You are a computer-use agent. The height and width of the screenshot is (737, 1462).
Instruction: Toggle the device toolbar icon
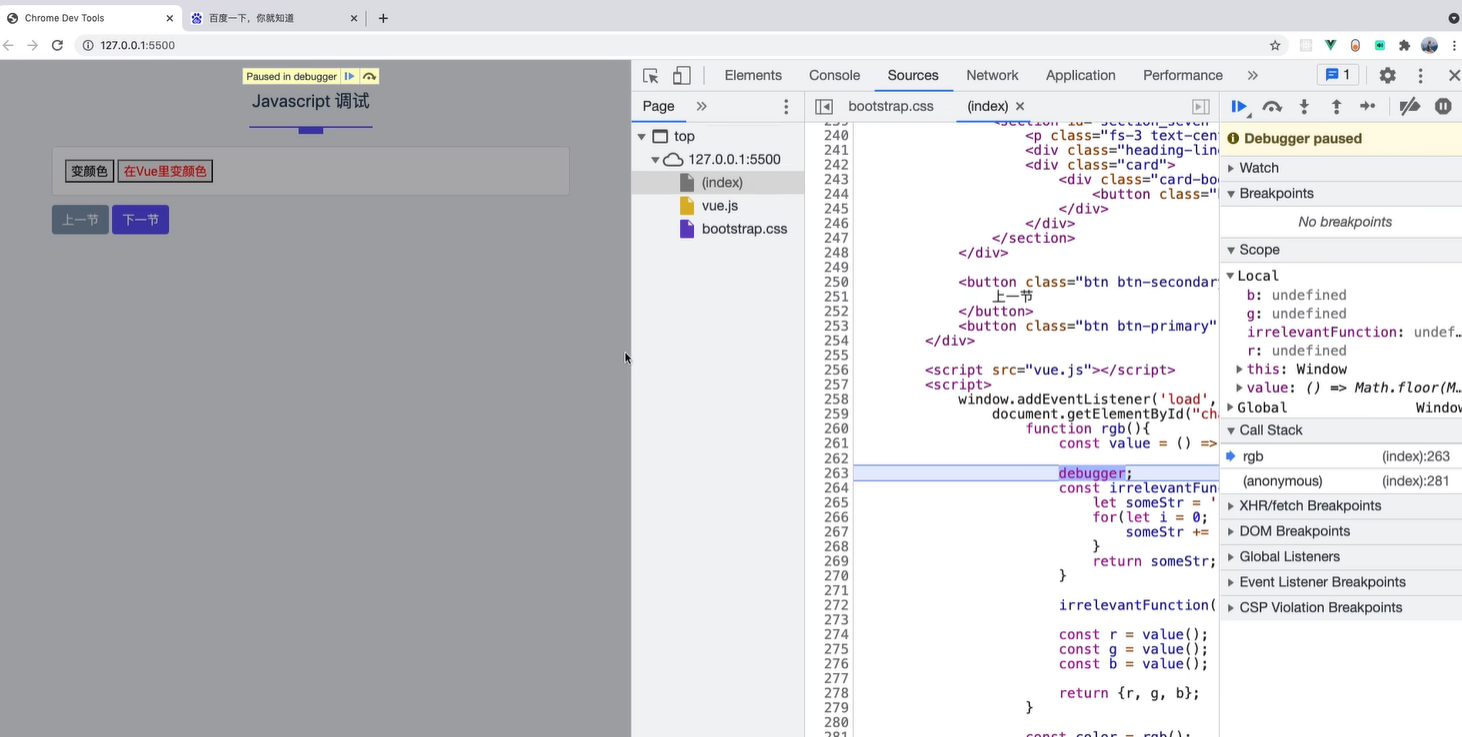click(x=681, y=76)
